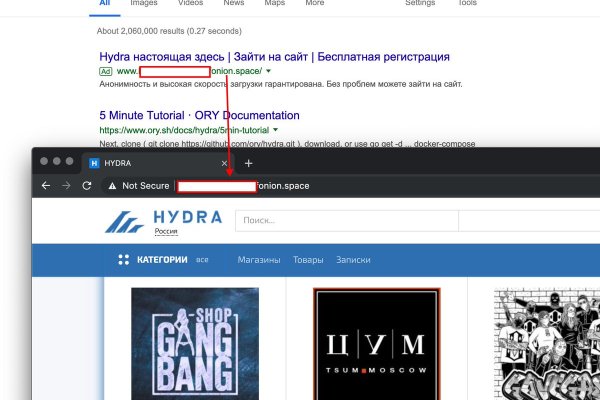Open the Hydra настоящая здесь ad link

pyautogui.click(x=274, y=57)
